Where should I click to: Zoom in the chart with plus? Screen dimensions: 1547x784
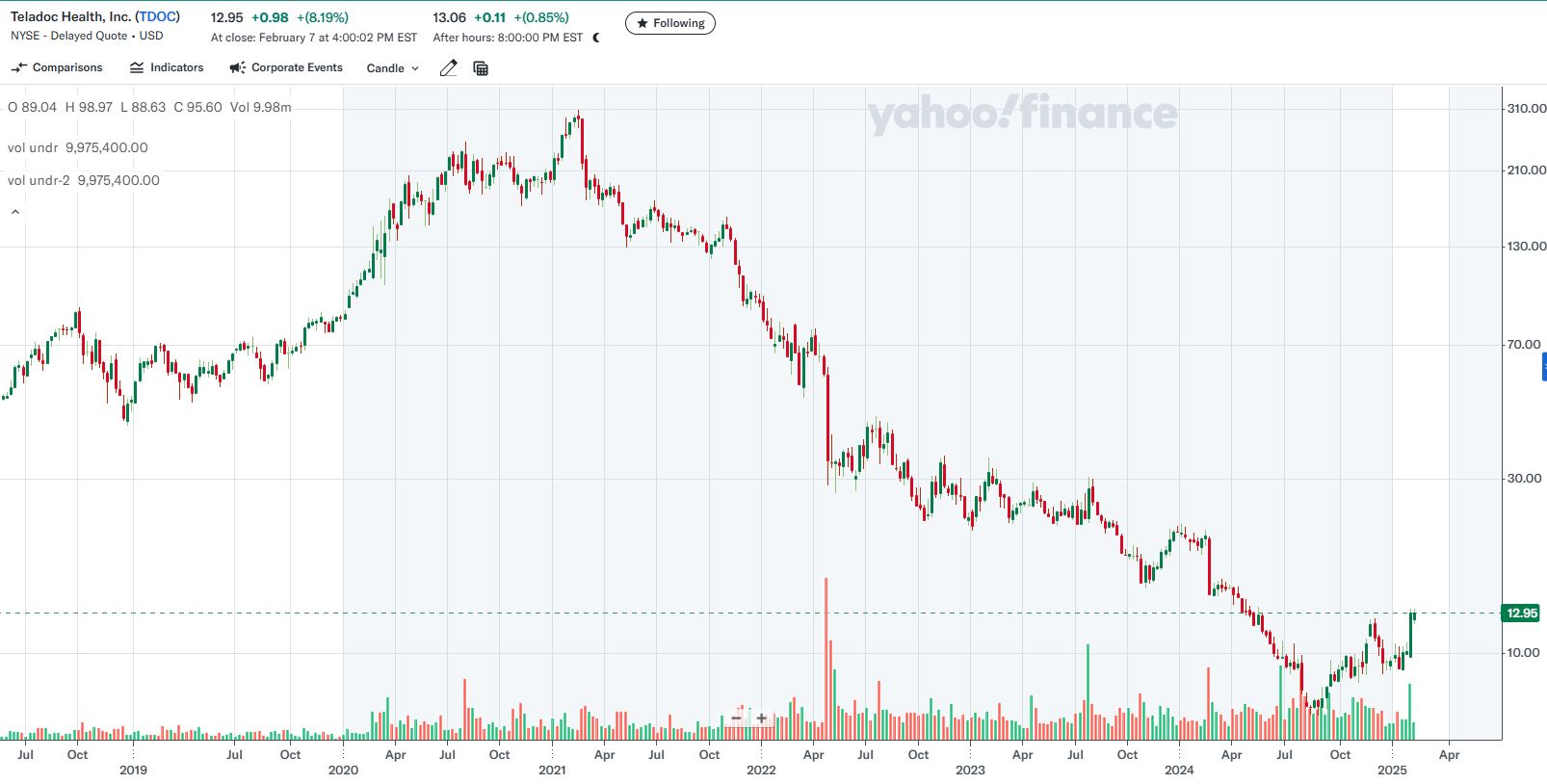coord(762,719)
